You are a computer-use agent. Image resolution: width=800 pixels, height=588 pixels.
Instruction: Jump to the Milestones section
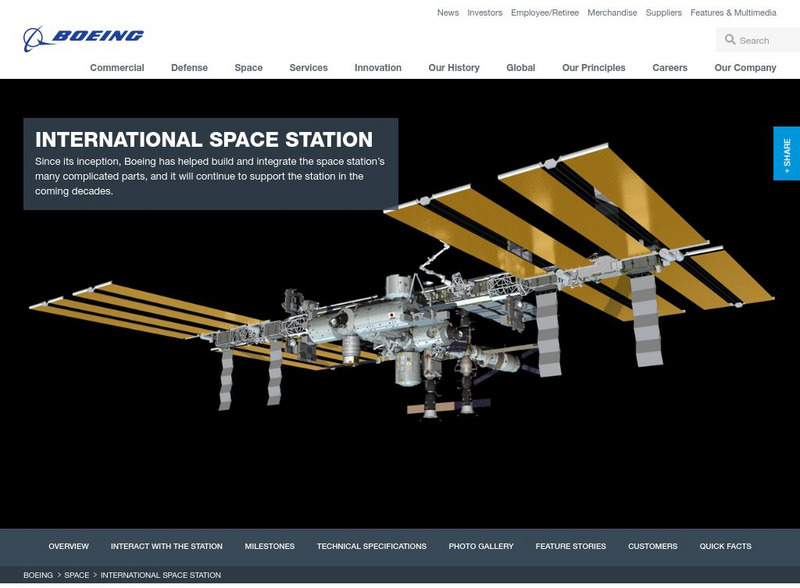coord(269,546)
